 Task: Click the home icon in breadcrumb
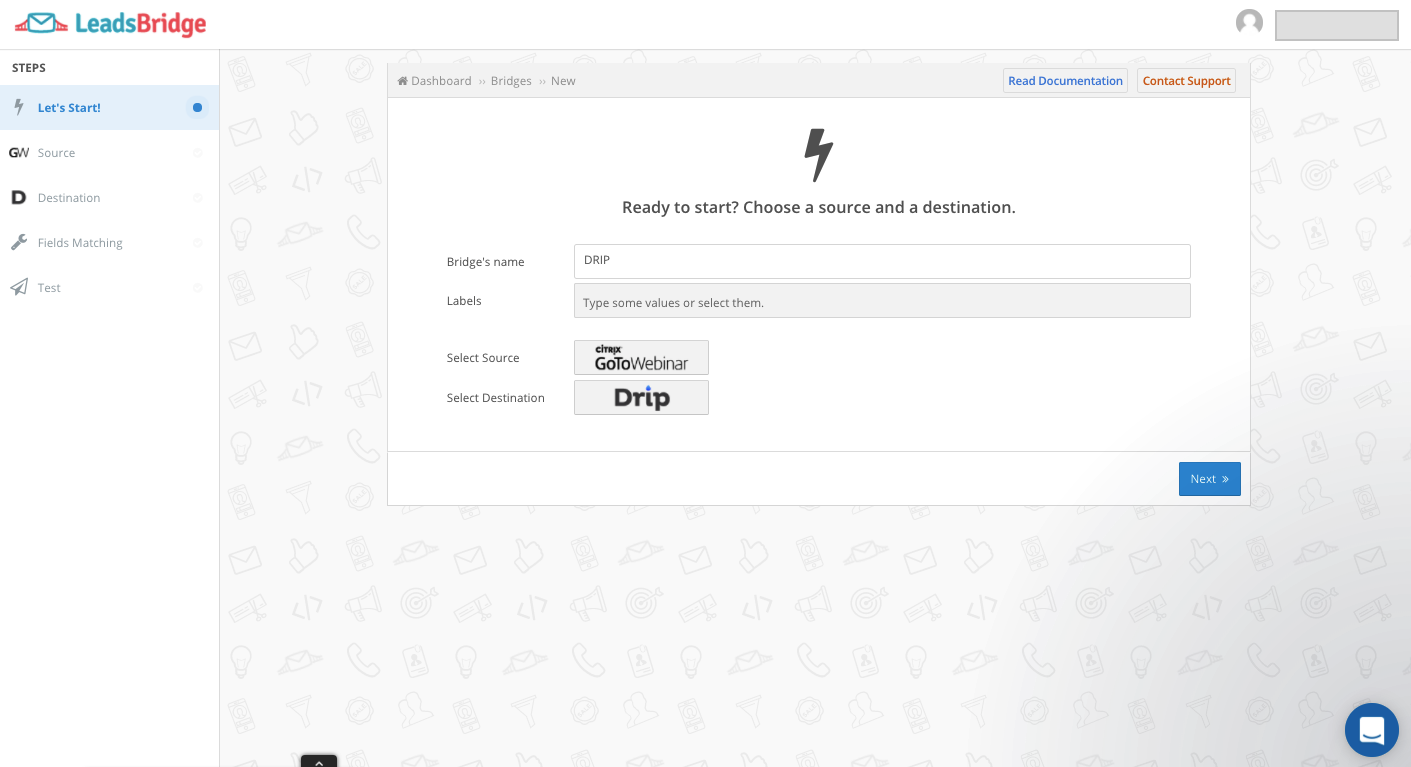[x=402, y=81]
